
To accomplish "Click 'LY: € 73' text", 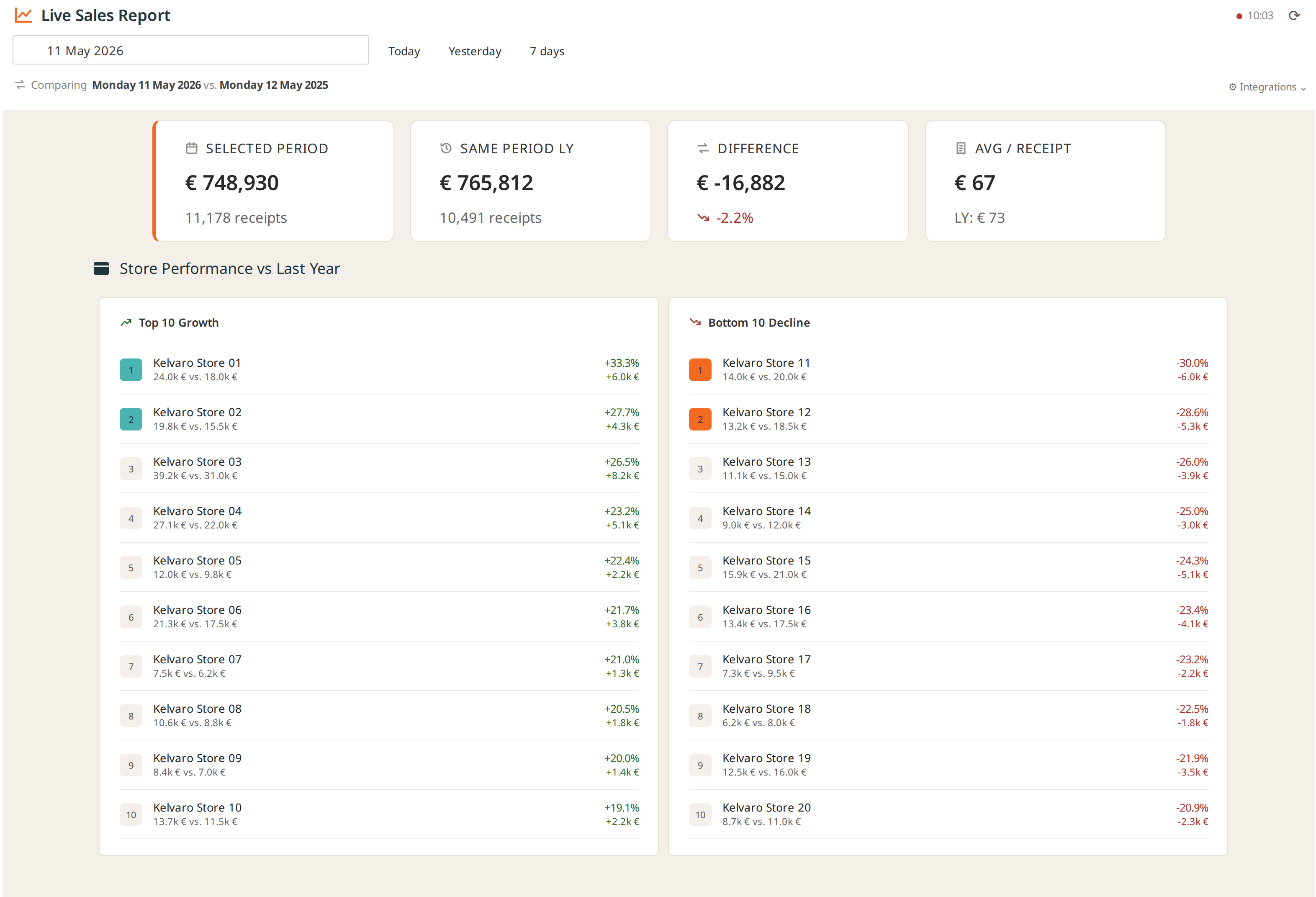I will point(979,218).
